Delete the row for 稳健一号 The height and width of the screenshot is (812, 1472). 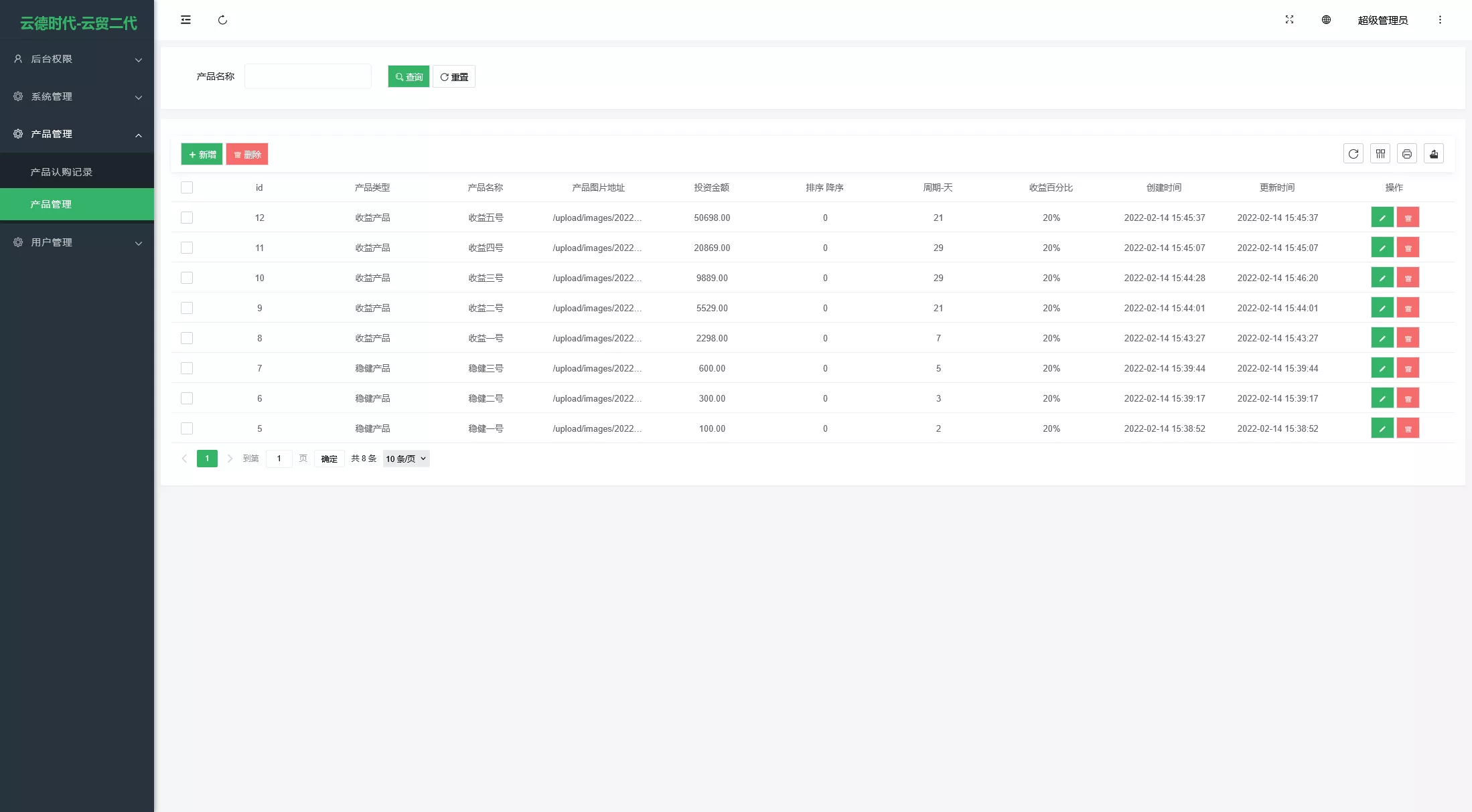click(x=1408, y=428)
